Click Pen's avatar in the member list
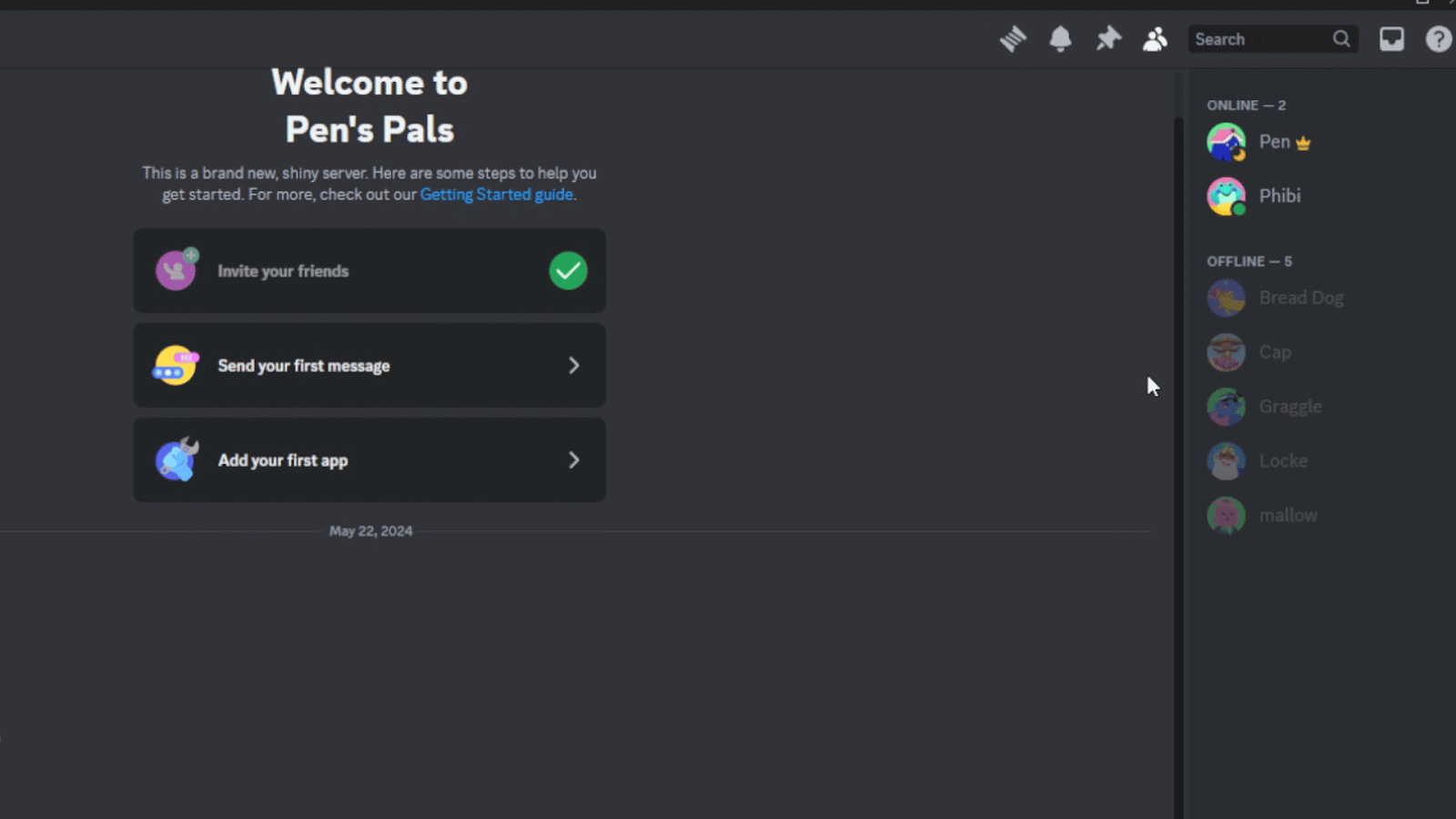 pyautogui.click(x=1226, y=142)
